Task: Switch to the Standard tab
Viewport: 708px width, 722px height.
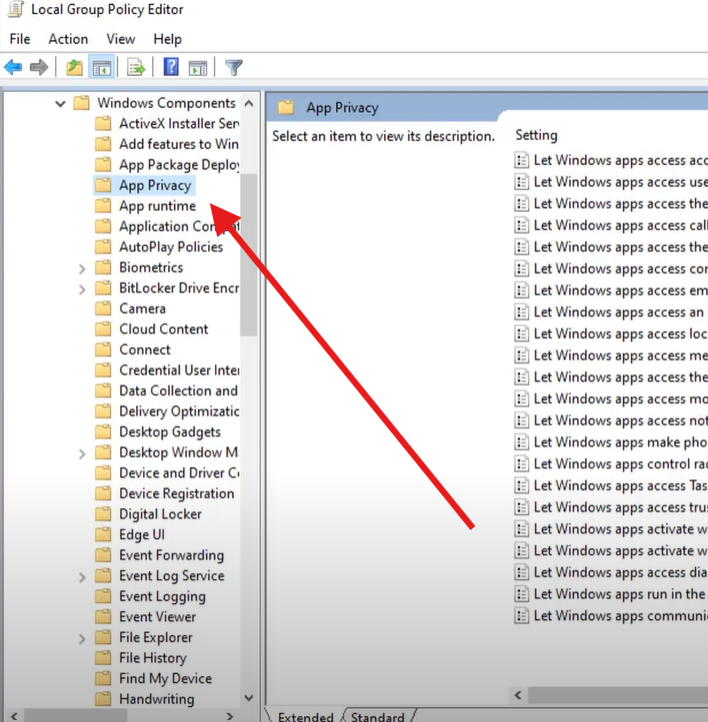Action: (x=377, y=716)
